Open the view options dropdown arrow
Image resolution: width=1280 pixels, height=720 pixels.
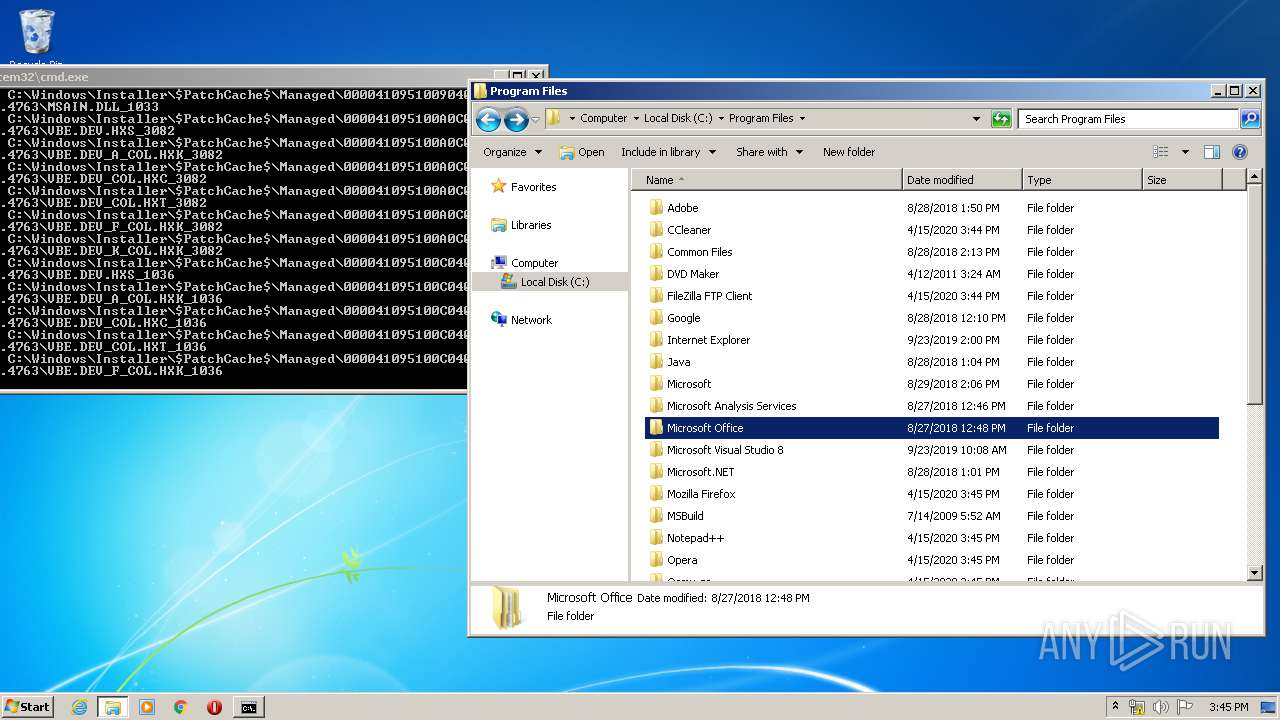1185,152
